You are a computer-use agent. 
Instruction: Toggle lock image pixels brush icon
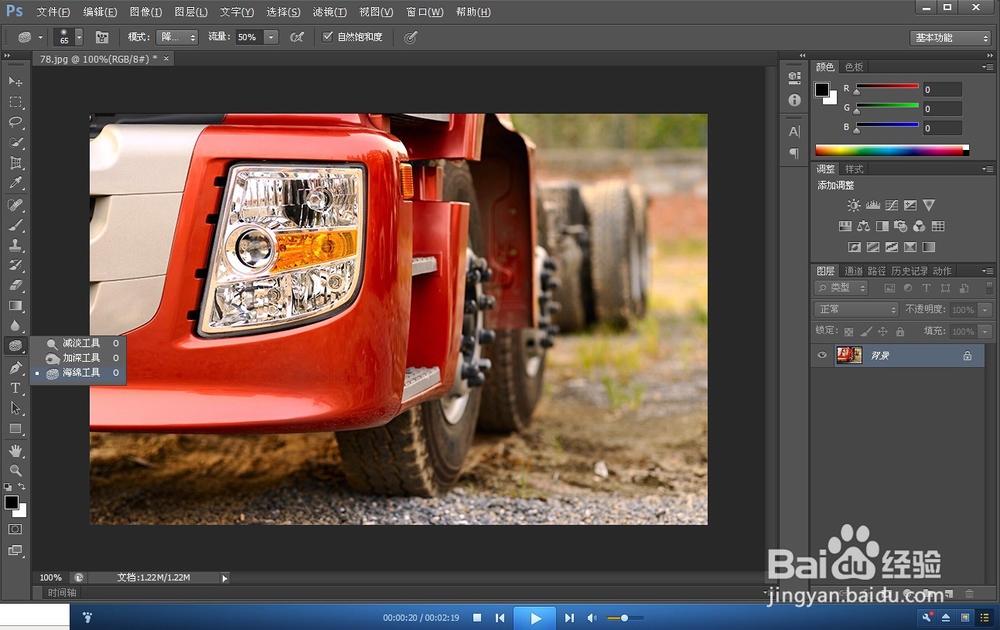(x=865, y=332)
